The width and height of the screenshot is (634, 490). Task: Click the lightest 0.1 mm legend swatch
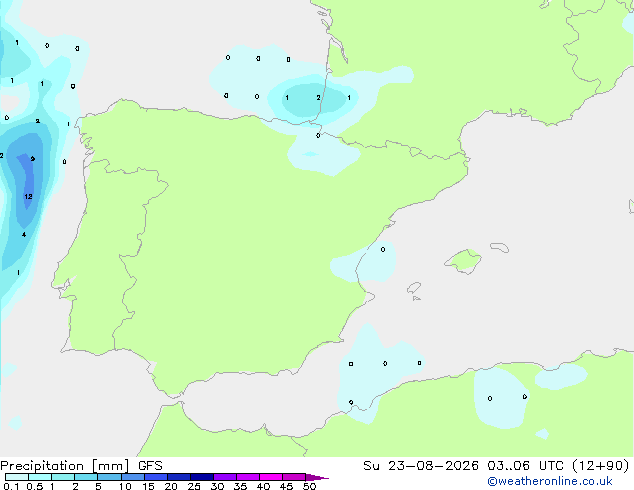[x=17, y=477]
